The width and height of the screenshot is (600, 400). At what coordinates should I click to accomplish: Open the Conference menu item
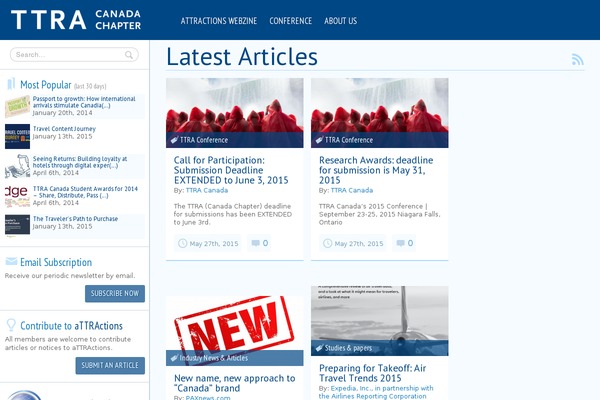(x=290, y=21)
